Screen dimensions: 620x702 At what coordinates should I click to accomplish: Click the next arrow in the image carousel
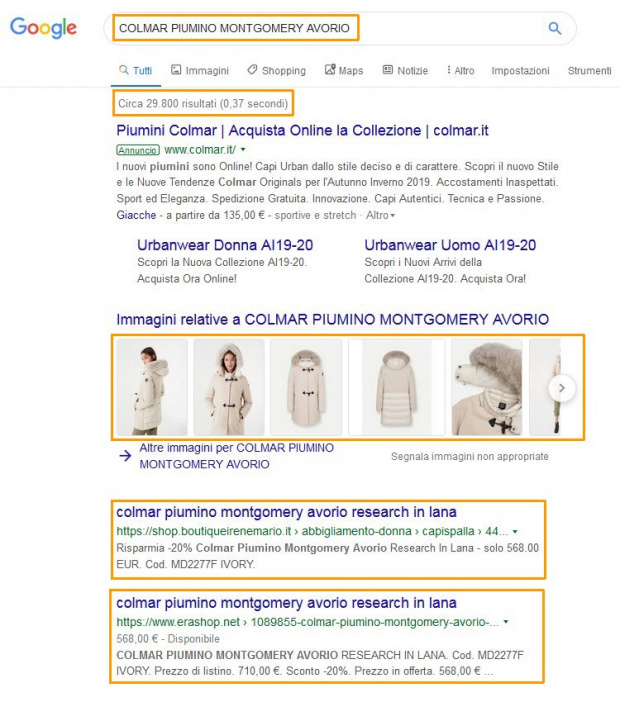click(561, 388)
